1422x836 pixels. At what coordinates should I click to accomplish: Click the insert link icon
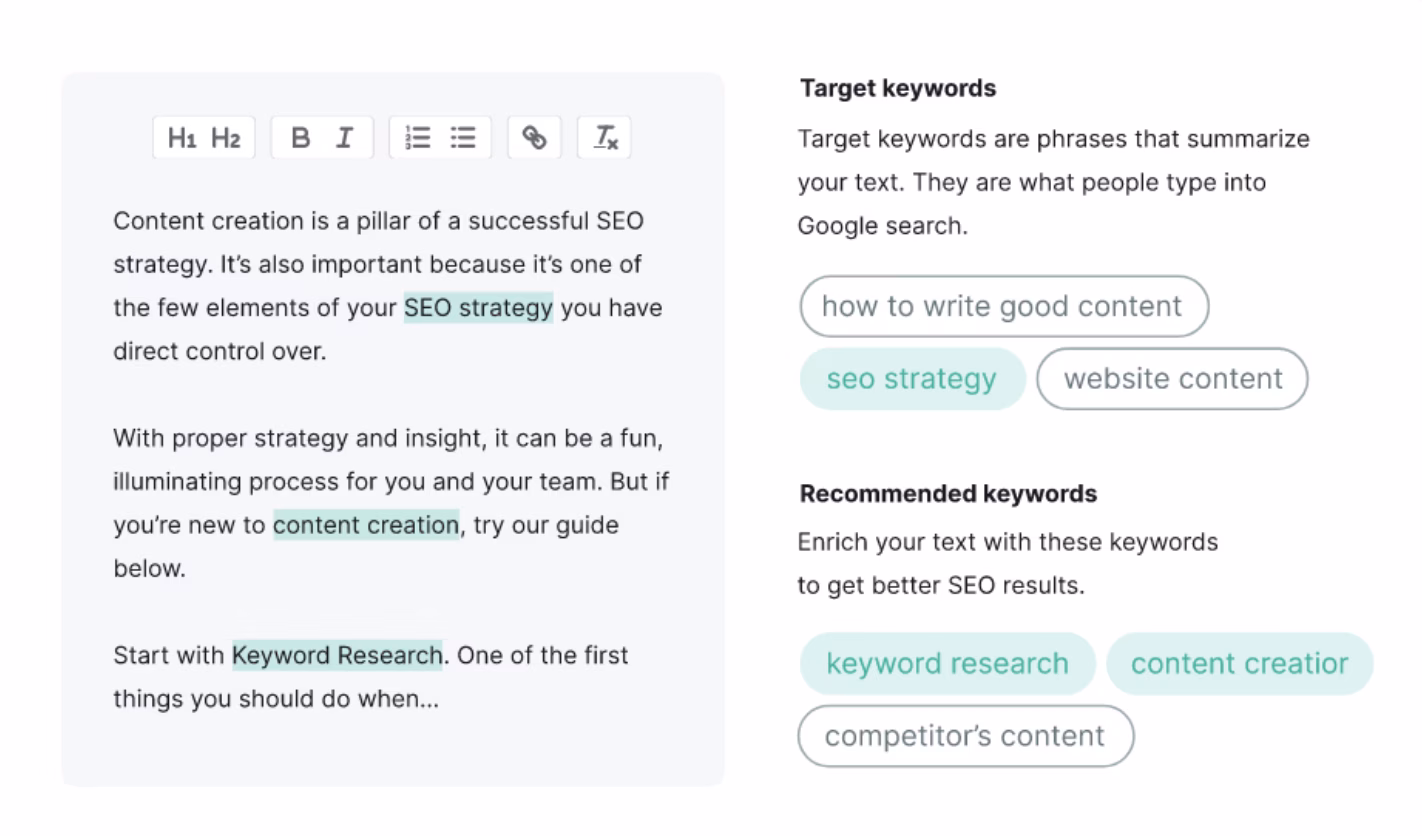[535, 138]
